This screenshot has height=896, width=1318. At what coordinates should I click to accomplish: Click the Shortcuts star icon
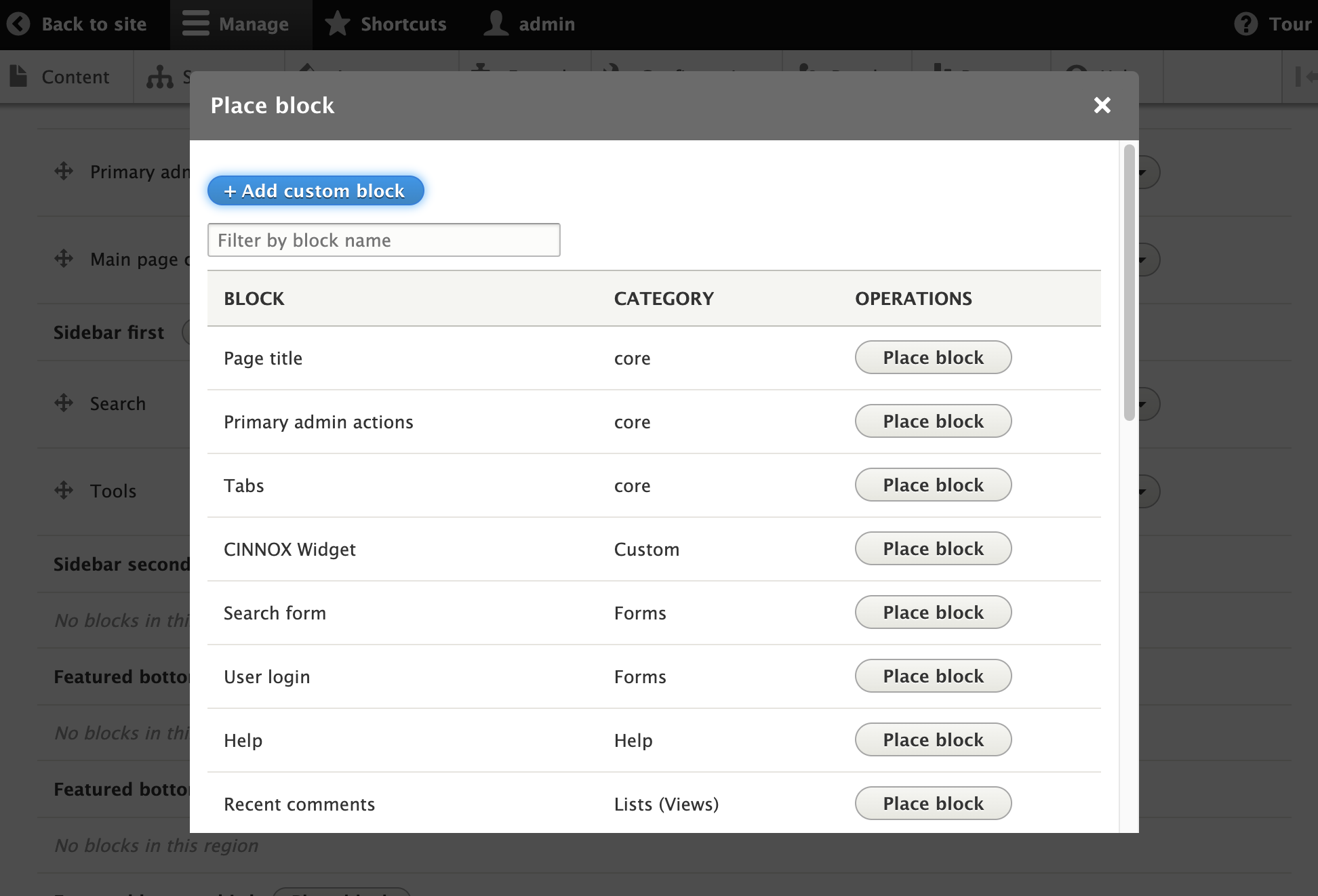[x=337, y=24]
